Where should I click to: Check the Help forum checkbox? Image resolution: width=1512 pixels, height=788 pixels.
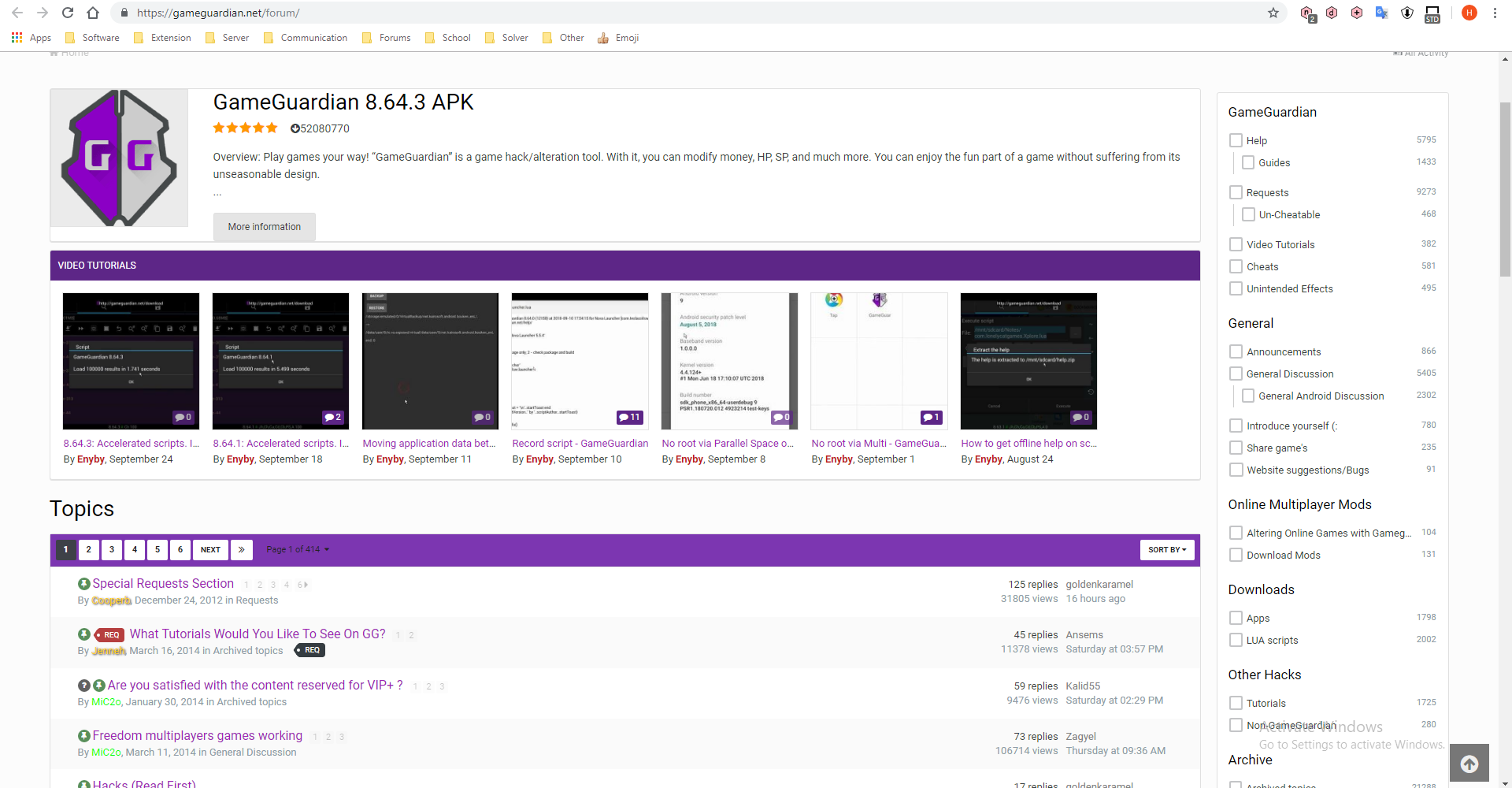click(x=1236, y=139)
